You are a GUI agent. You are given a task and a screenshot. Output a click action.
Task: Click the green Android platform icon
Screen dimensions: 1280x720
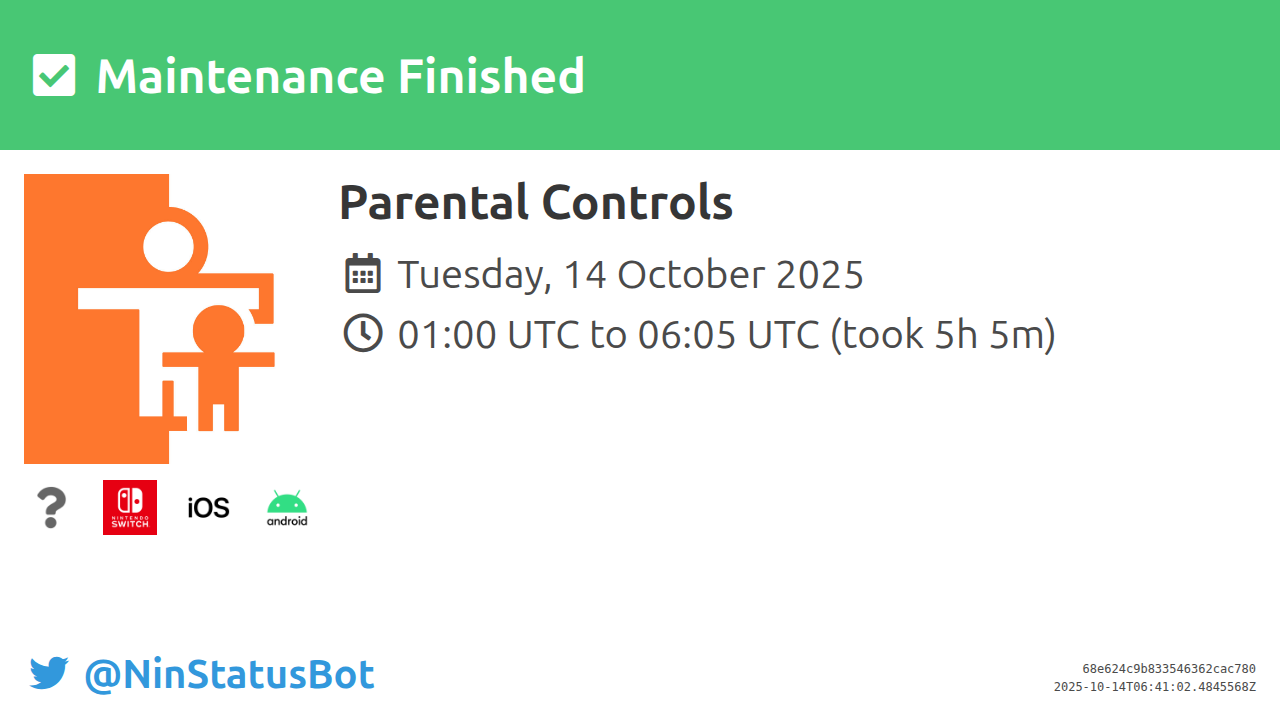[287, 508]
